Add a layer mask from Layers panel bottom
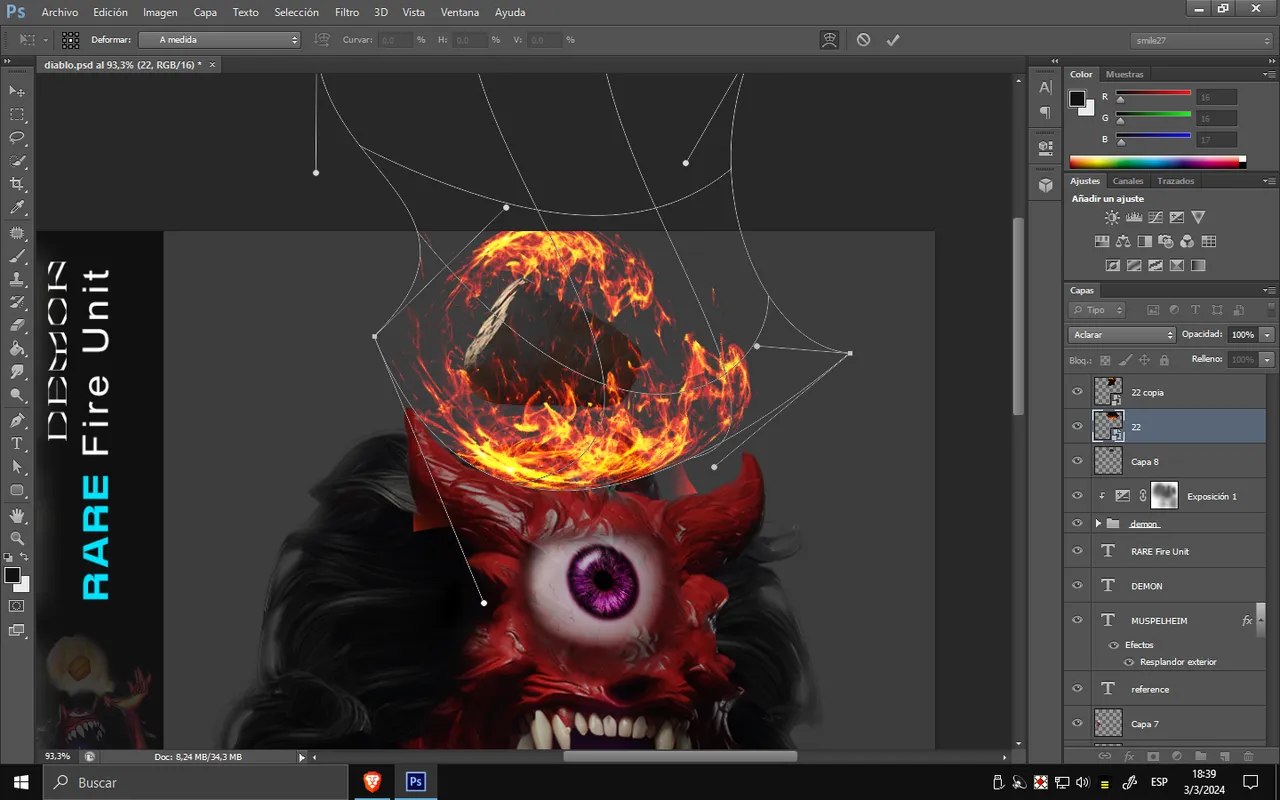Screen dimensions: 1280x800 (1153, 756)
